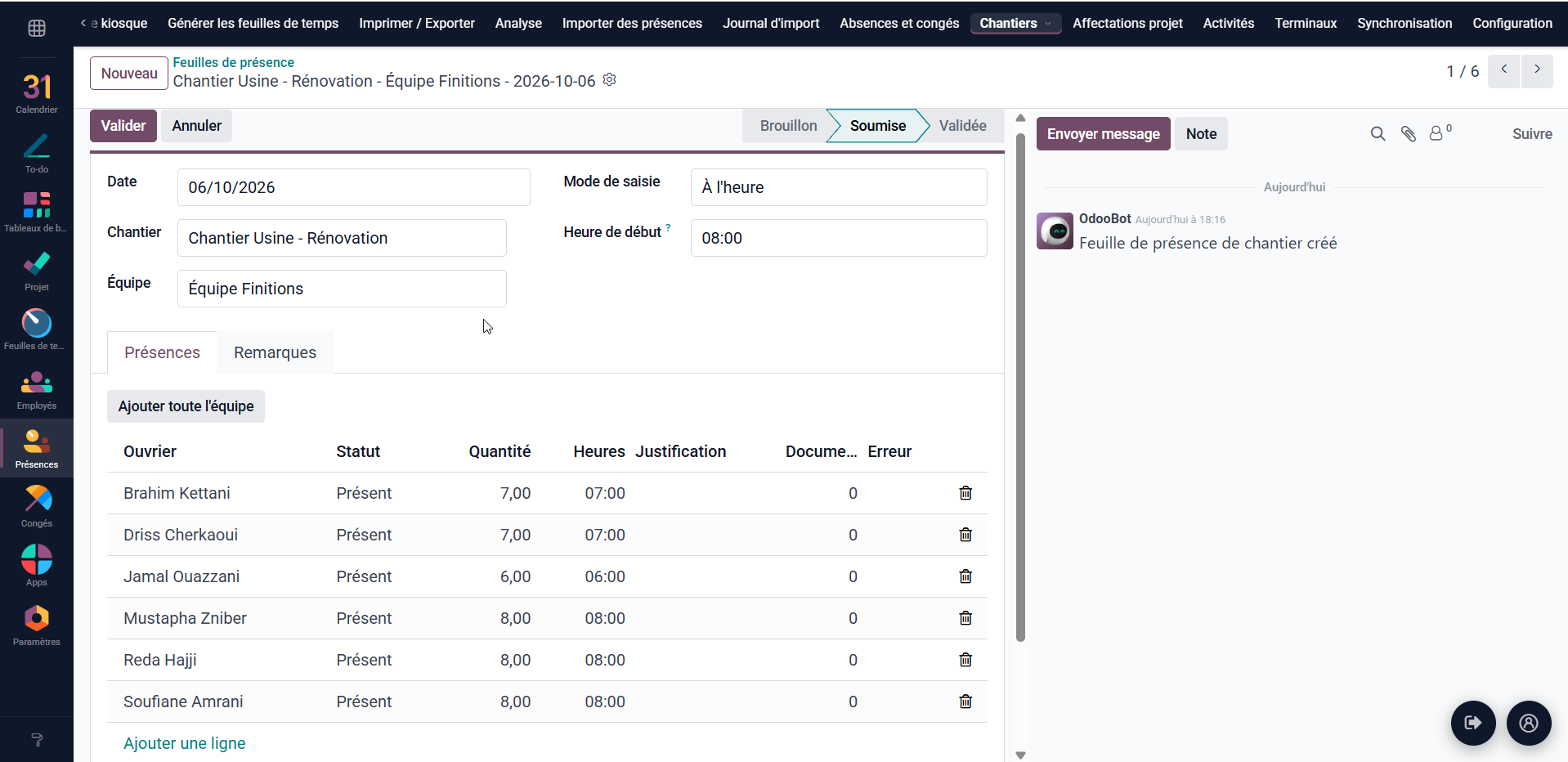Open the Analyse menu
This screenshot has height=762, width=1568.
click(x=518, y=23)
